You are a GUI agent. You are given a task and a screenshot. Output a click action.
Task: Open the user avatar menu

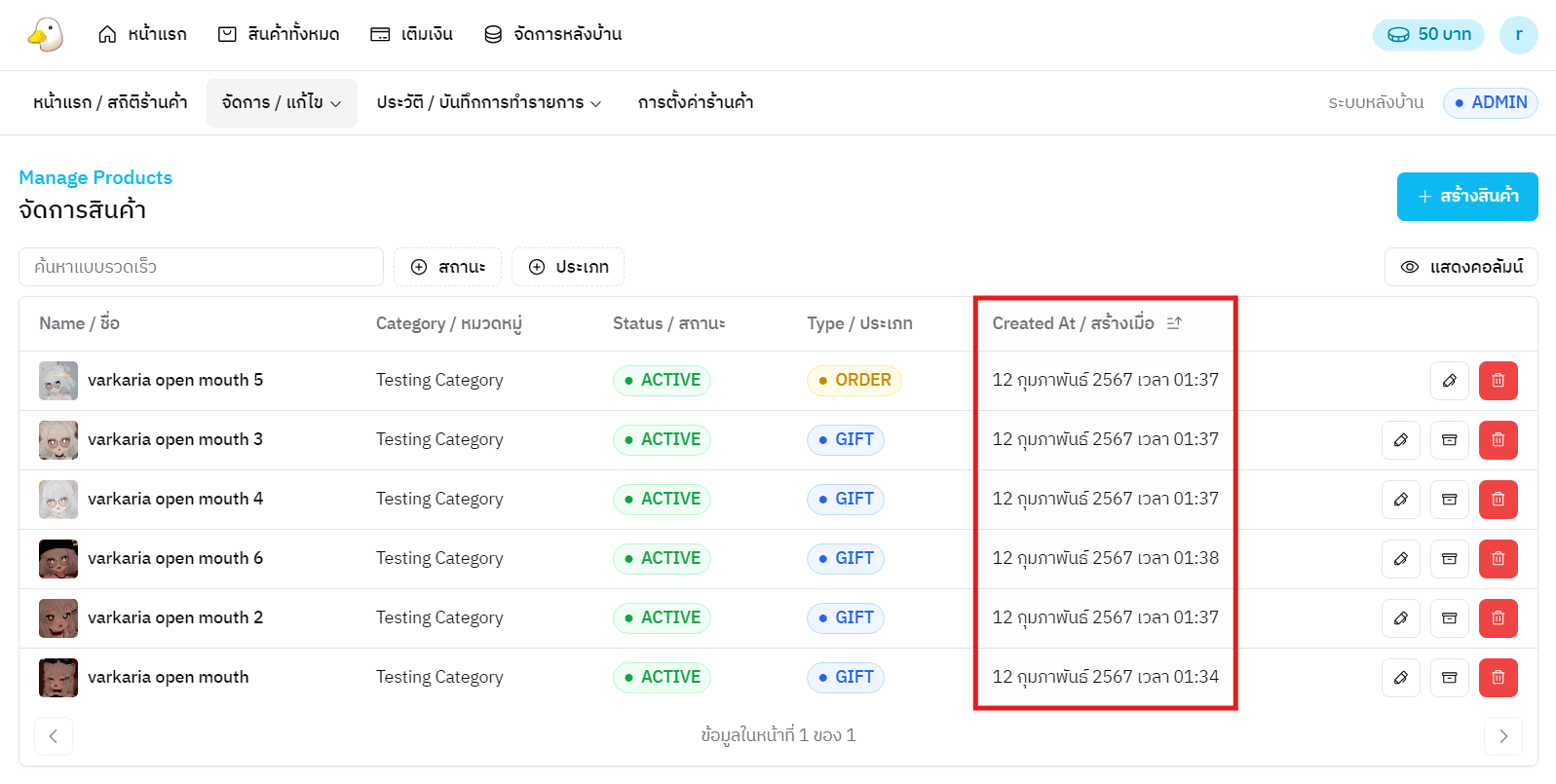click(x=1517, y=35)
